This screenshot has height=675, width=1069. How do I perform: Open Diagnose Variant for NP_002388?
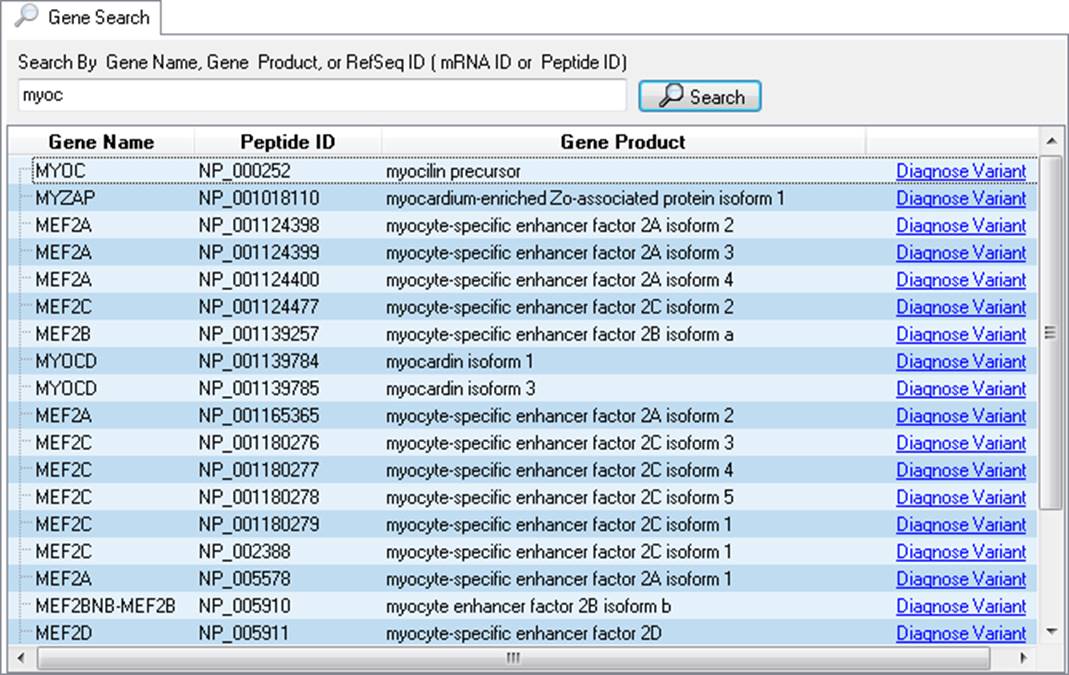click(x=961, y=552)
